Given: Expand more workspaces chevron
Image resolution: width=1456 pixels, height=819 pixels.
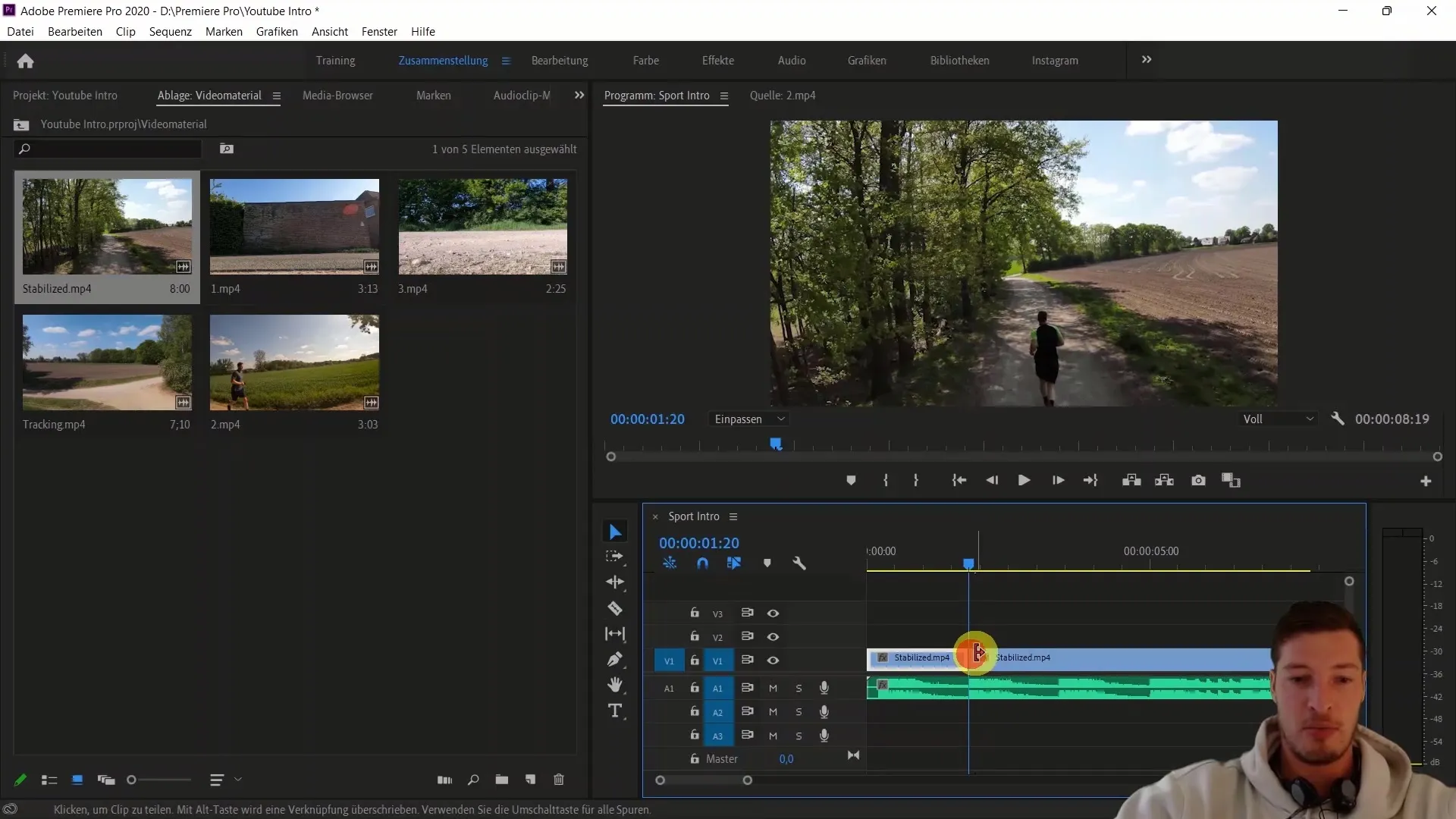Looking at the screenshot, I should 1147,60.
